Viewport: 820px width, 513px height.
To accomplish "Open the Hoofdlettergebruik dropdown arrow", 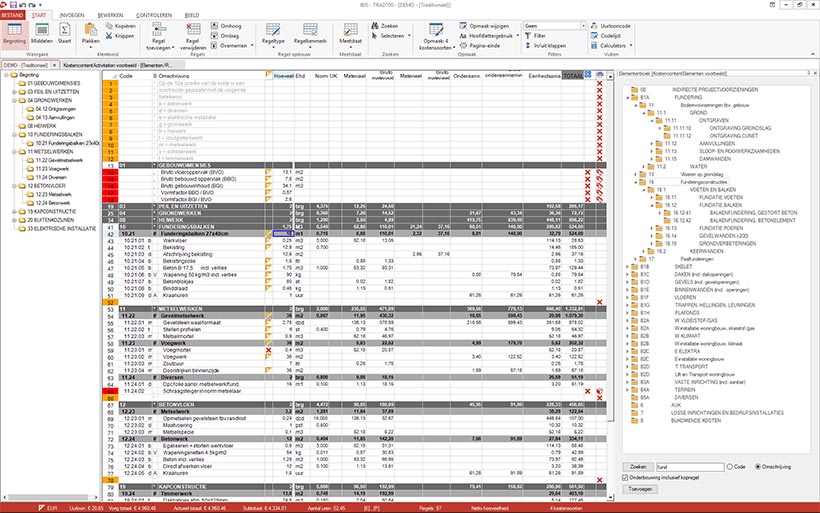I will pos(518,36).
